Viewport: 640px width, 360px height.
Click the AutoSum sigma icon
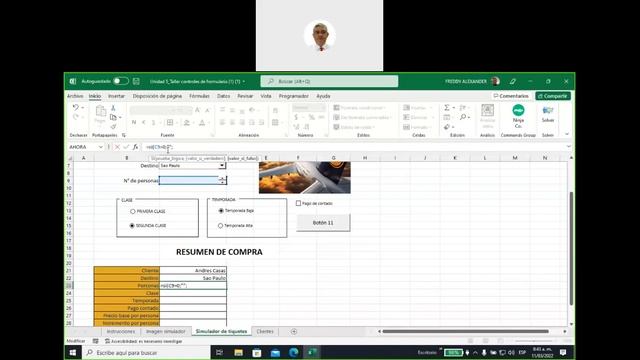(x=447, y=107)
